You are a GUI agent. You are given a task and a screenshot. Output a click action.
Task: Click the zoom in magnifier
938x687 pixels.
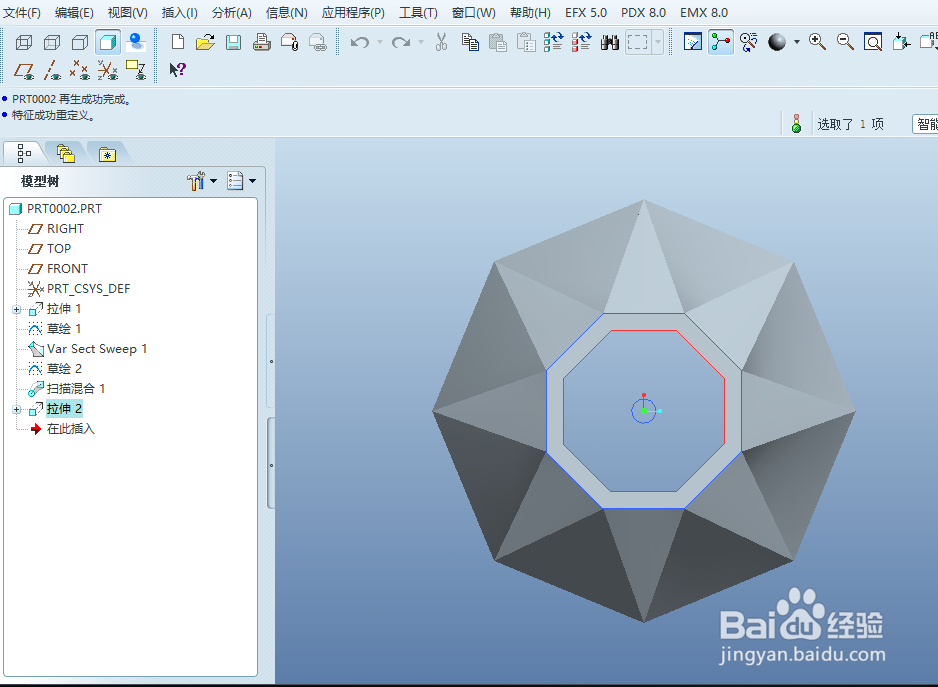[x=817, y=42]
